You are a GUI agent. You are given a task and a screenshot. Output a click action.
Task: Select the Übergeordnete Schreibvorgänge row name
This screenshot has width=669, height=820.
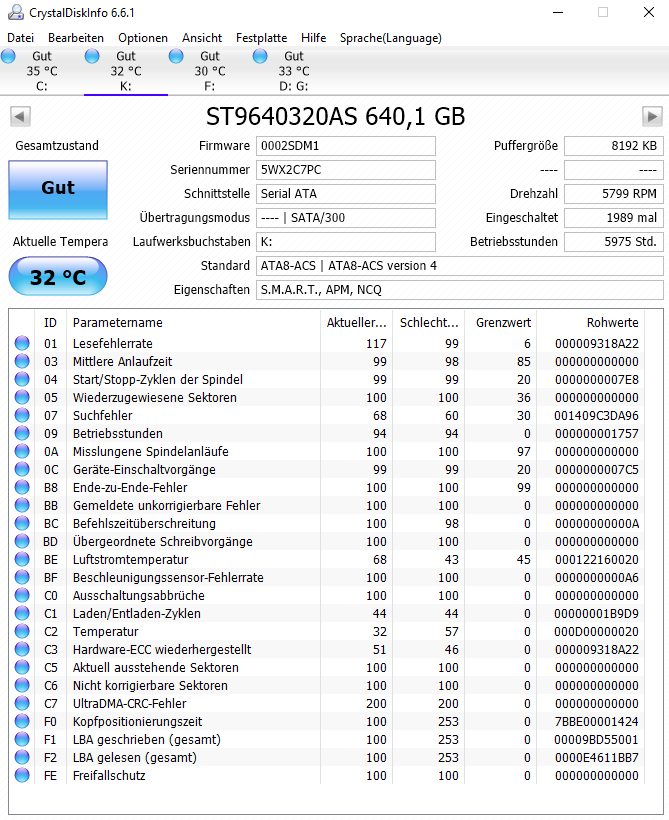(x=162, y=542)
